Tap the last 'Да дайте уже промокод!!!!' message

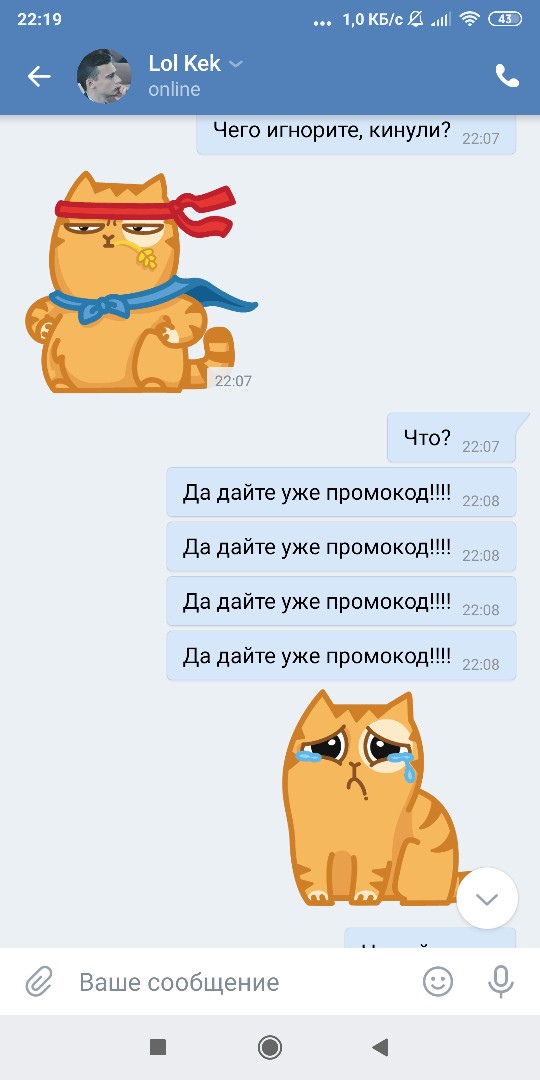(x=341, y=656)
